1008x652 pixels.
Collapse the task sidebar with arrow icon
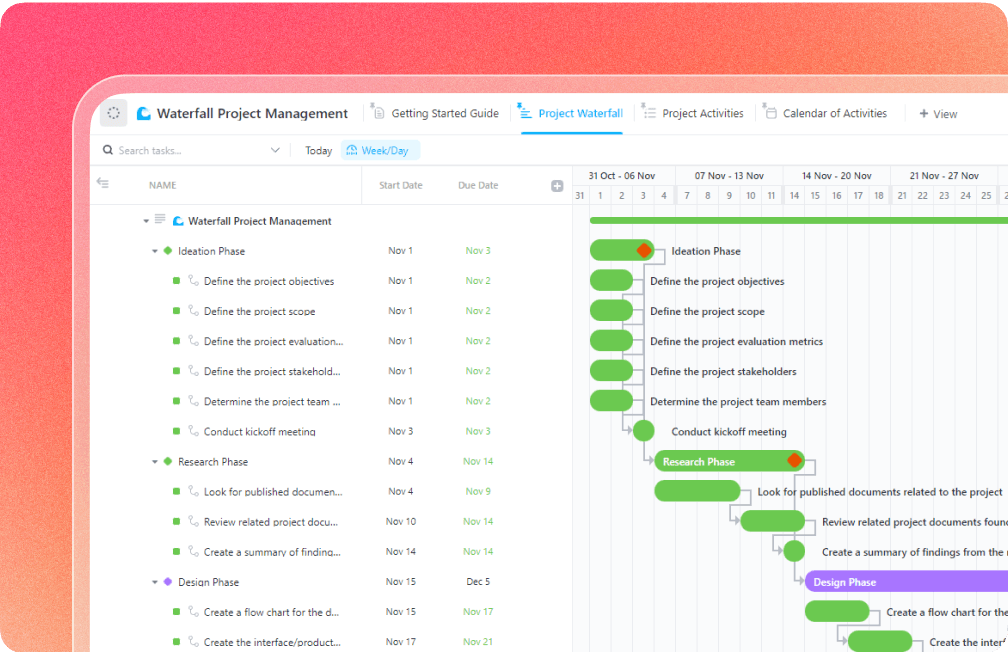(103, 183)
